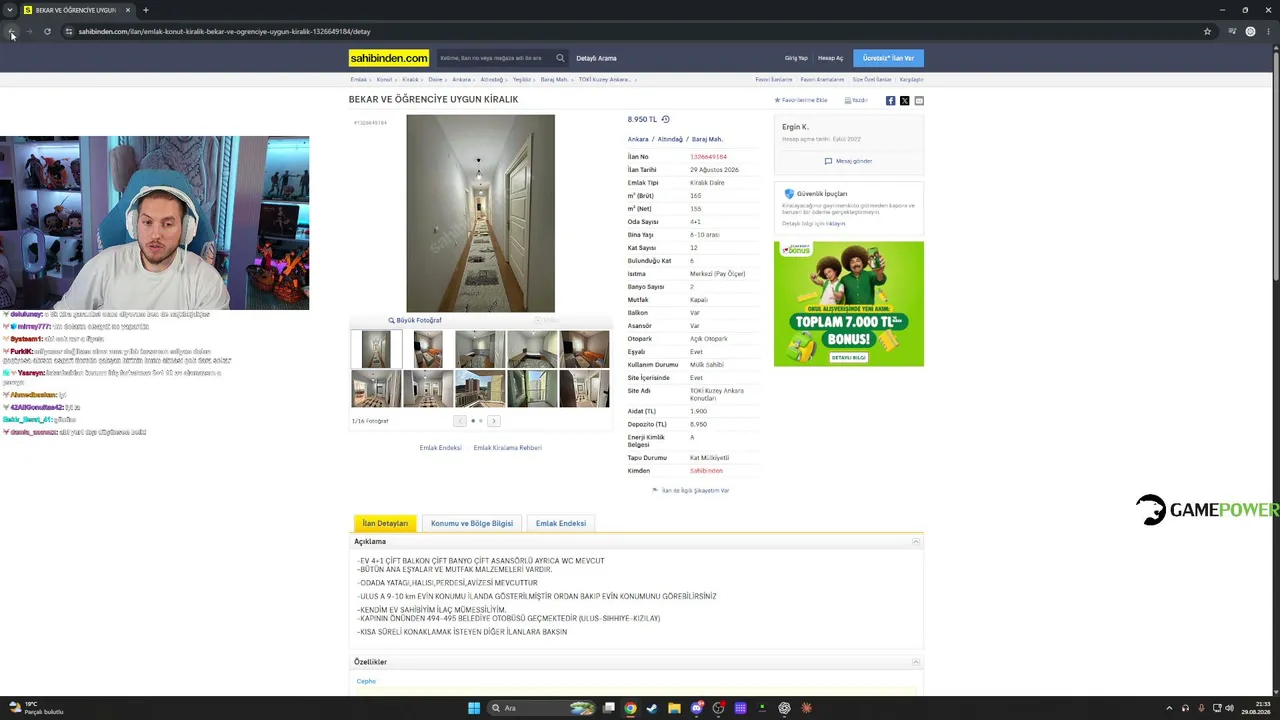Open the Baraj Mah. breadcrumb link
The height and width of the screenshot is (720, 1280).
click(x=554, y=79)
